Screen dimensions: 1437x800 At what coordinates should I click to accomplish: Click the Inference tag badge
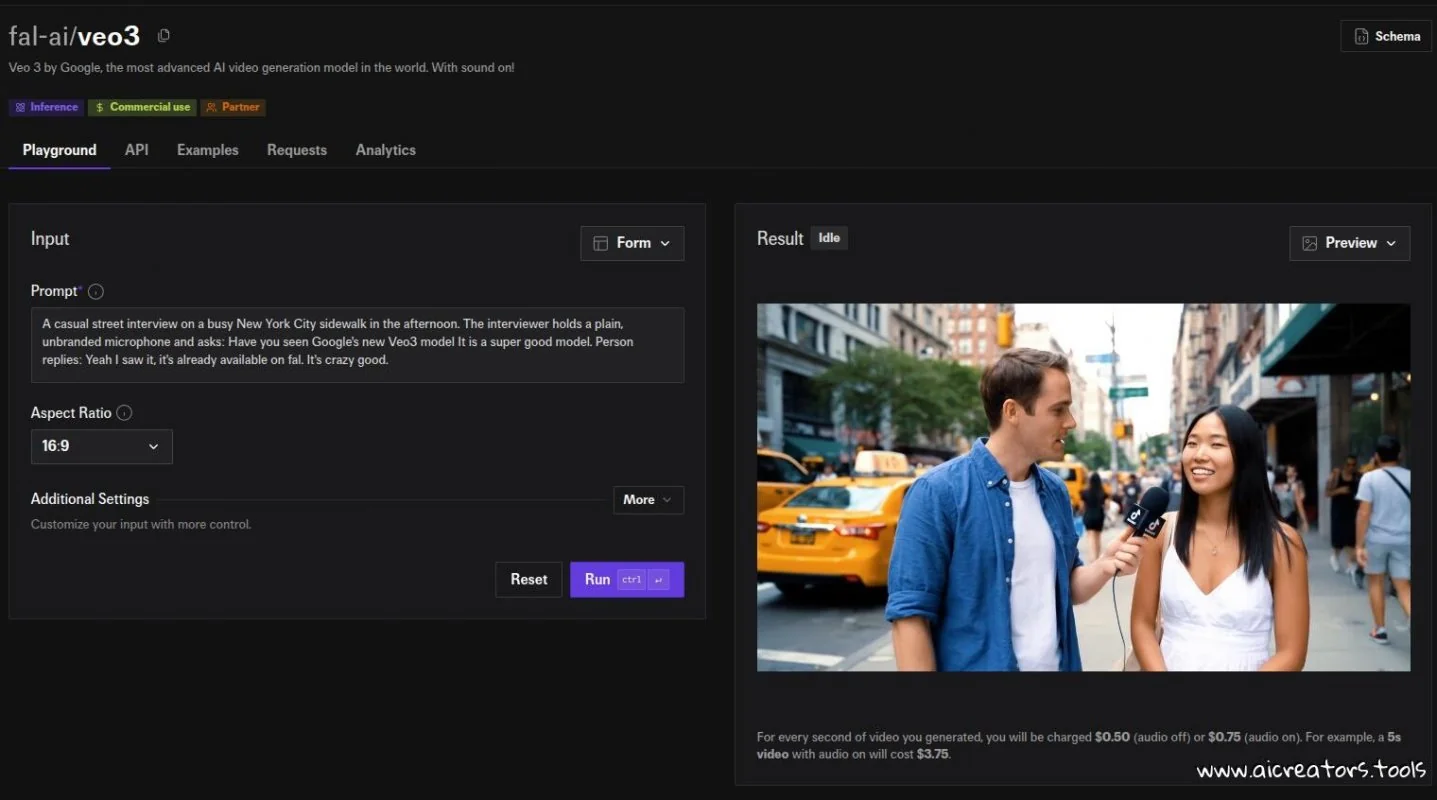[46, 107]
